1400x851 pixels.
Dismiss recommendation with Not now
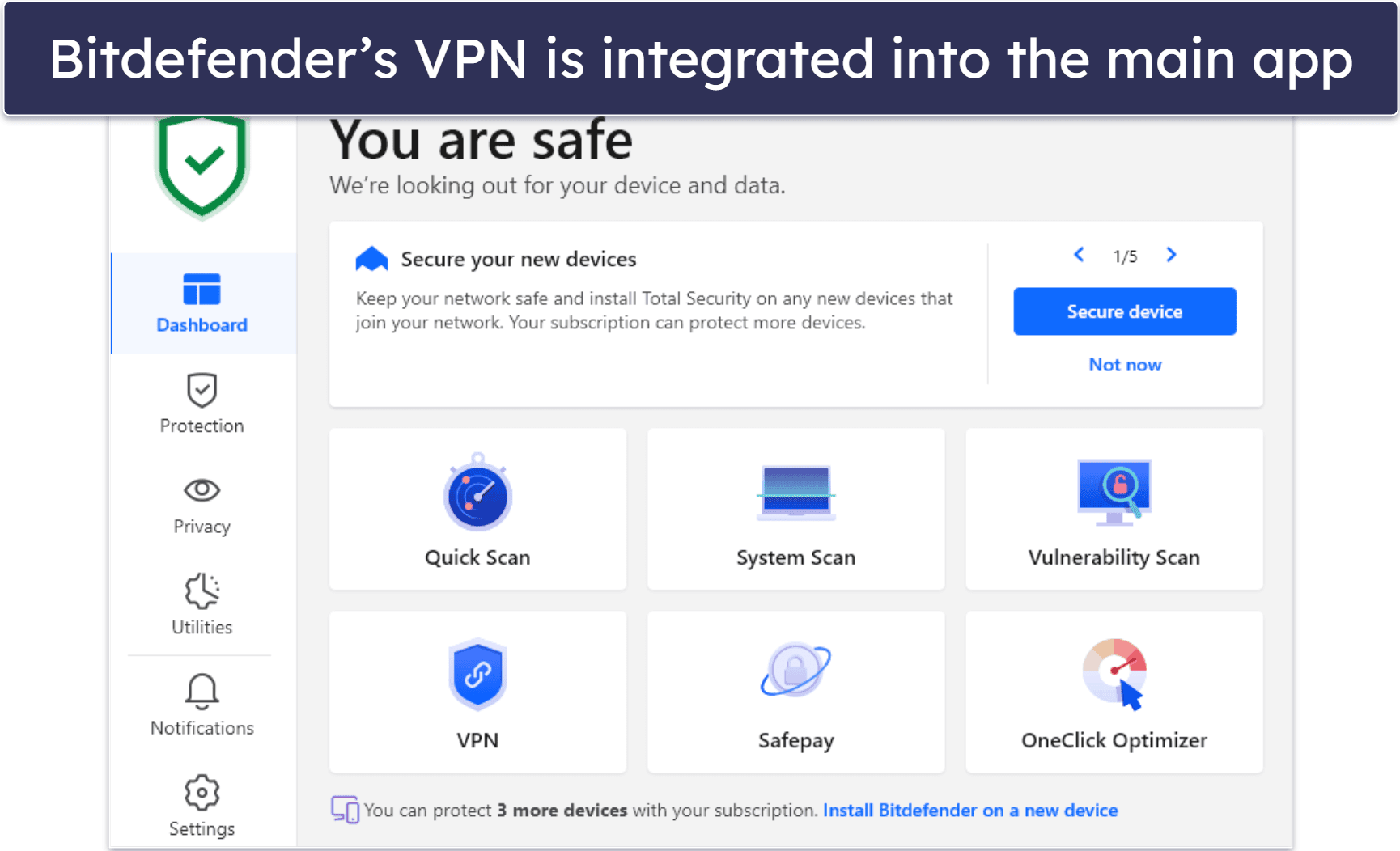[x=1125, y=365]
